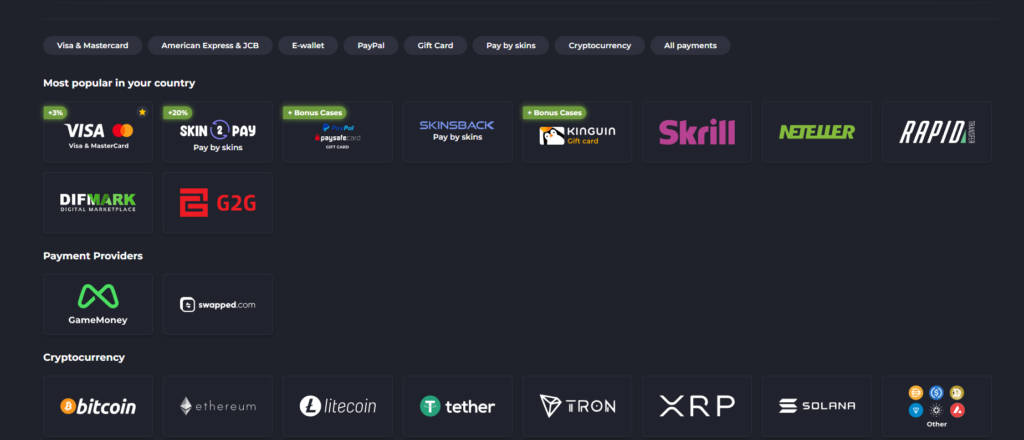
Task: Show All payments filter
Action: click(690, 46)
